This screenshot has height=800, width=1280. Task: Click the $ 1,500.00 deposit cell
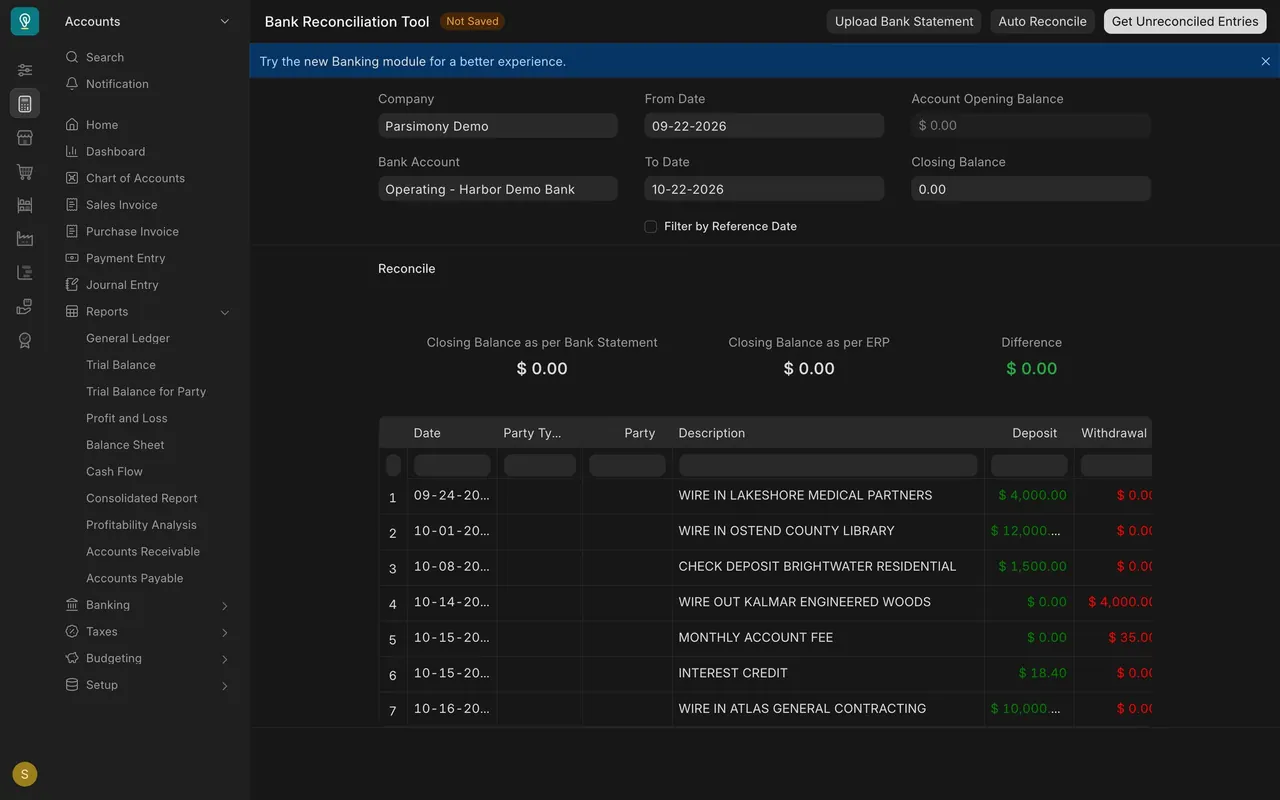click(1029, 566)
